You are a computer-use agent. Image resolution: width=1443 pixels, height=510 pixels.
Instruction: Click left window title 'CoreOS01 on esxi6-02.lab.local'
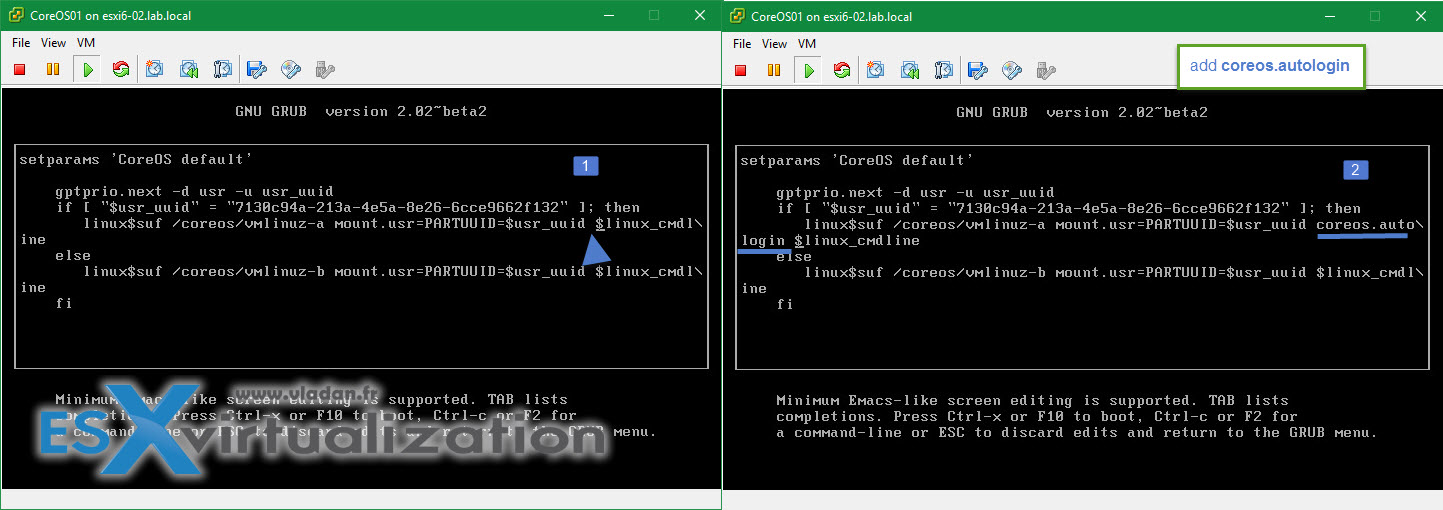[x=122, y=15]
